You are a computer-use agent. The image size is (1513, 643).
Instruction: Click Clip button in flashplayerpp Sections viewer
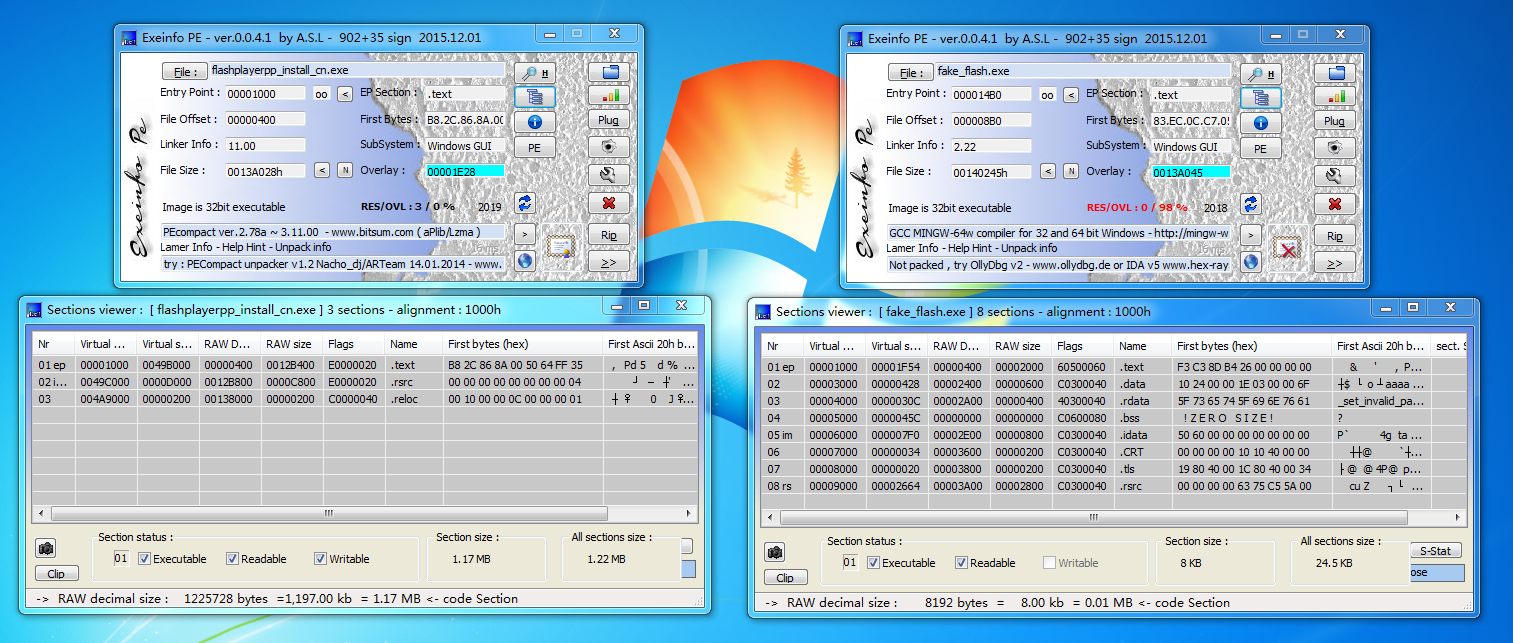point(56,574)
